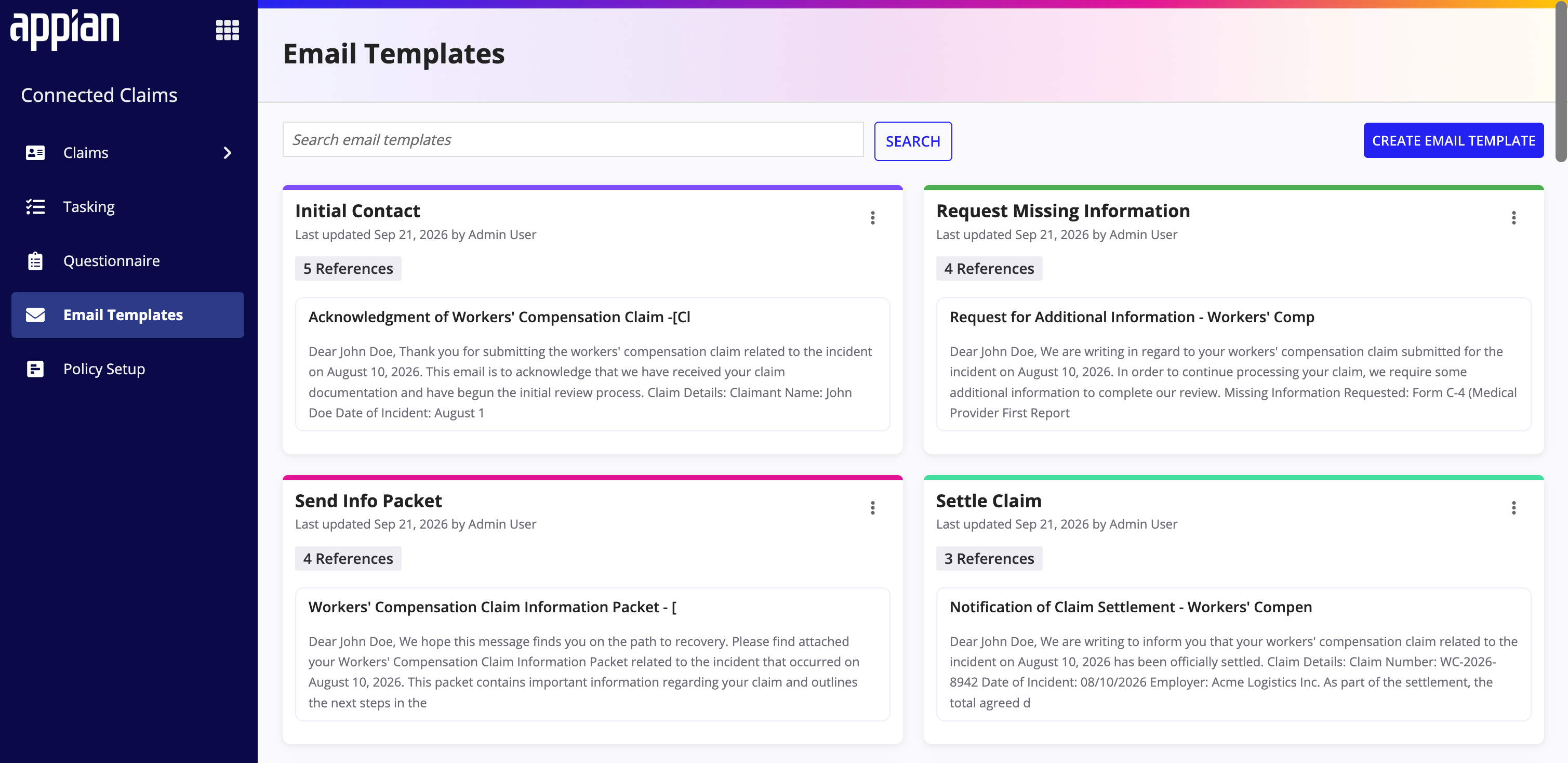This screenshot has width=1568, height=763.
Task: Navigate to Policy Setup
Action: (127, 369)
